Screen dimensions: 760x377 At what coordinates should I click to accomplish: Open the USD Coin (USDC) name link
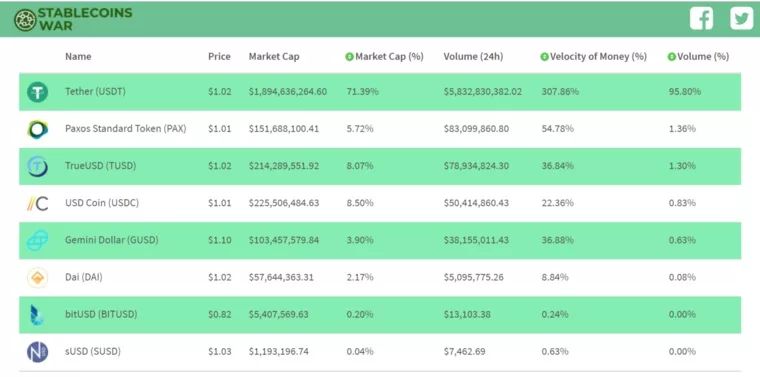pyautogui.click(x=102, y=203)
